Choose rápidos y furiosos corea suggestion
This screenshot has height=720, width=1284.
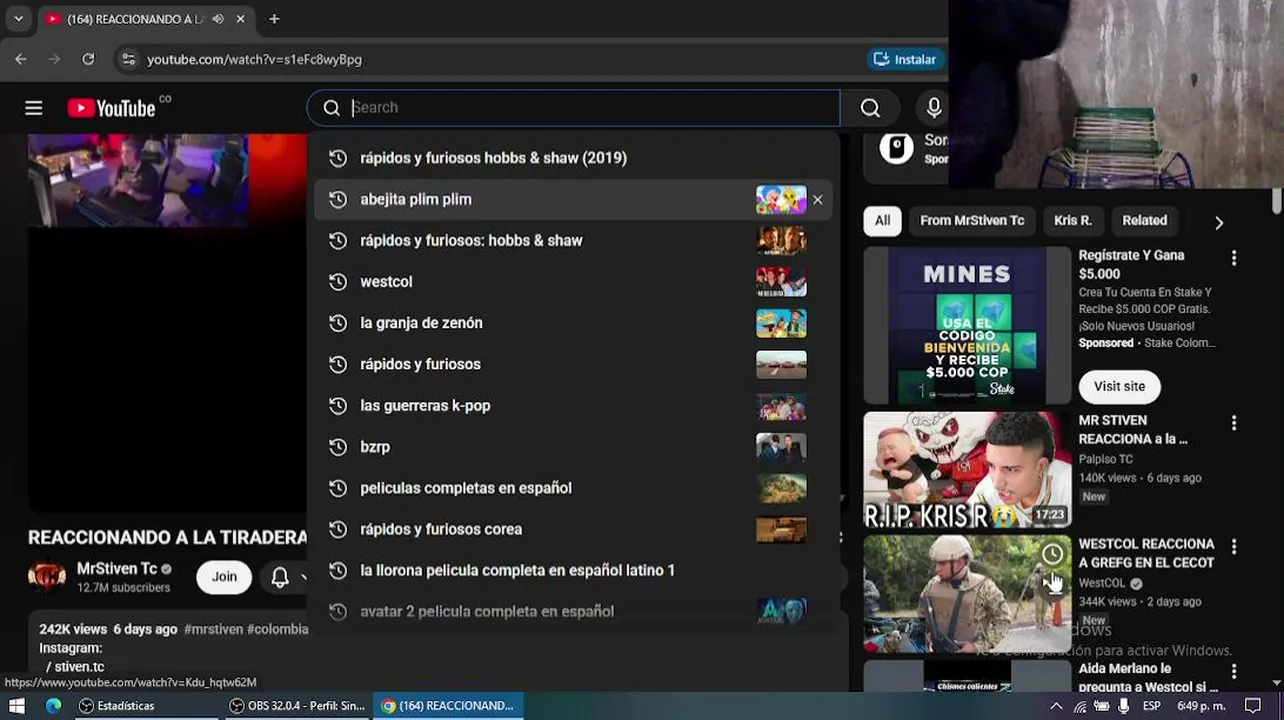[573, 529]
